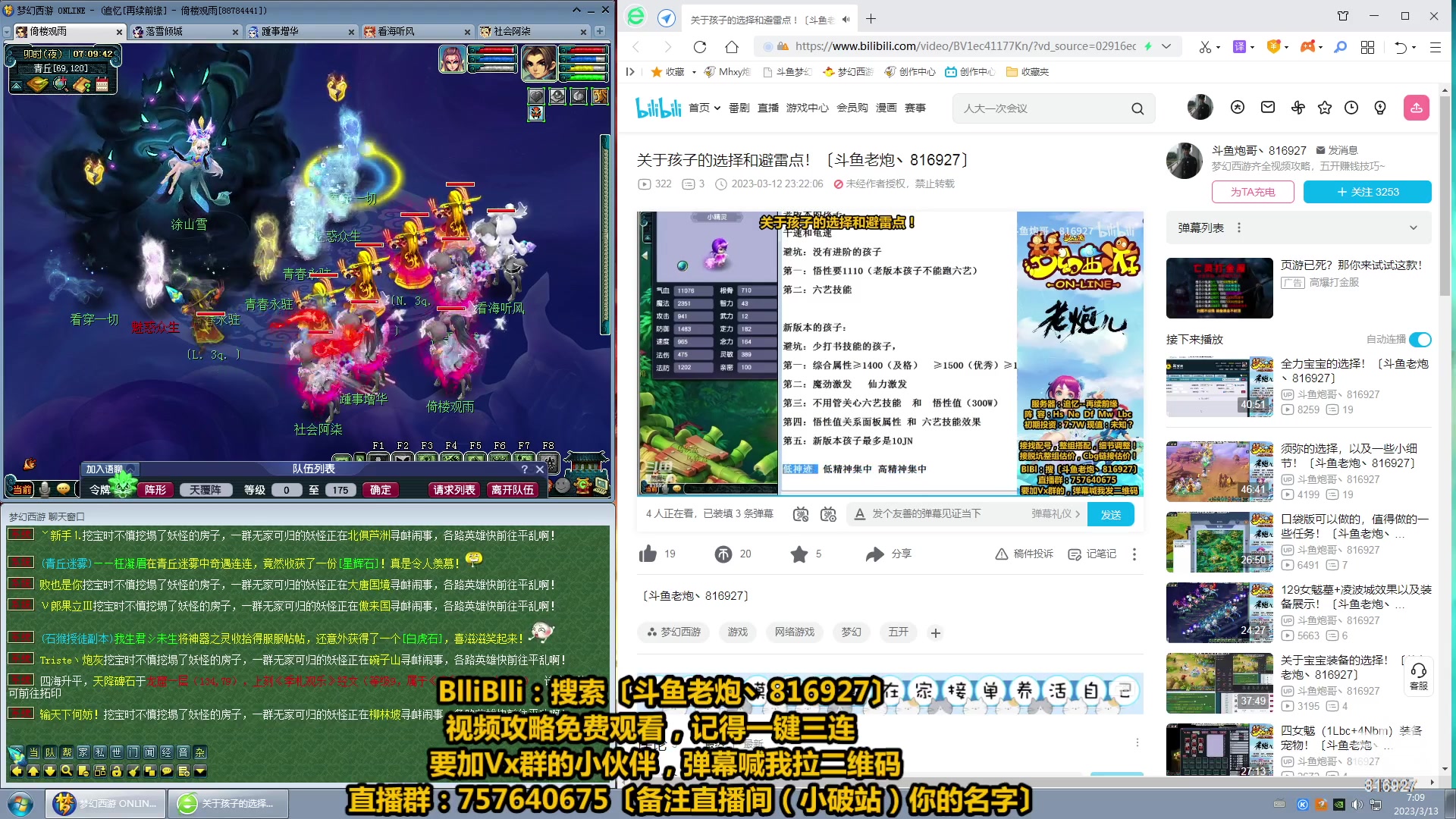The image size is (1456, 819).
Task: Open bilibili favorites star icon in header
Action: click(1325, 108)
